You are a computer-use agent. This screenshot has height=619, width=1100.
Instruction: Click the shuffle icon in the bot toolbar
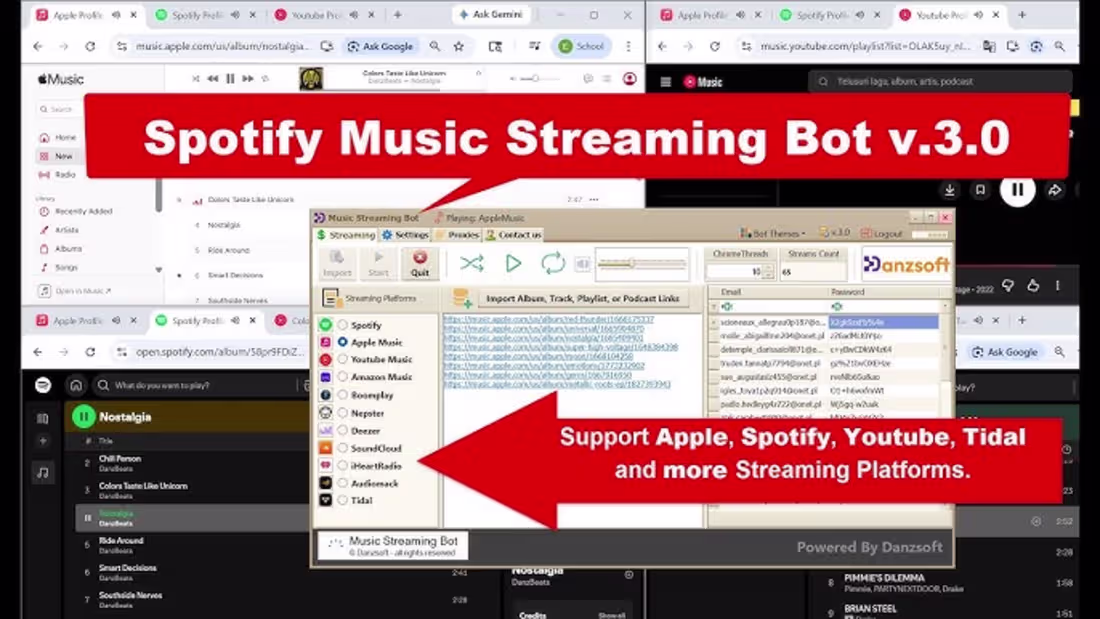[471, 263]
